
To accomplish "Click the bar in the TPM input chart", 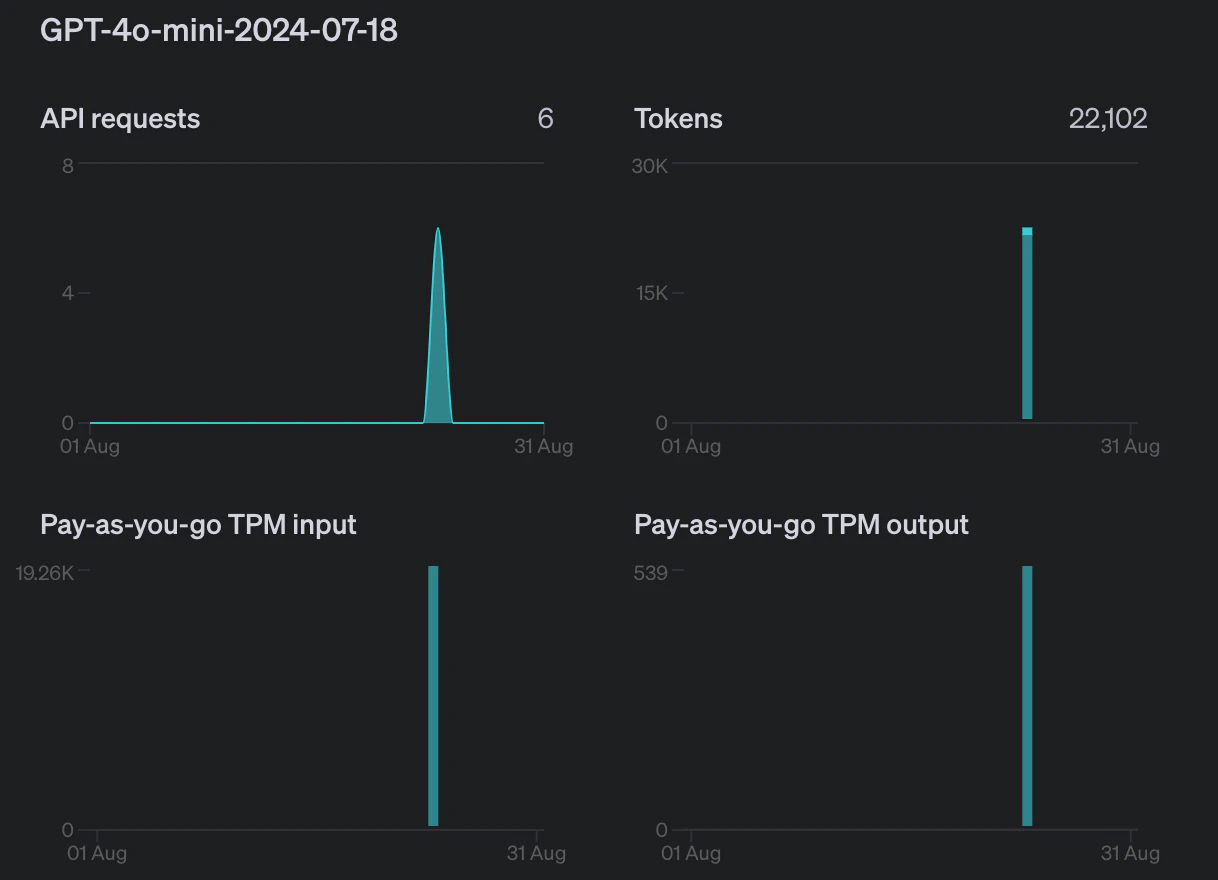I will tap(433, 696).
